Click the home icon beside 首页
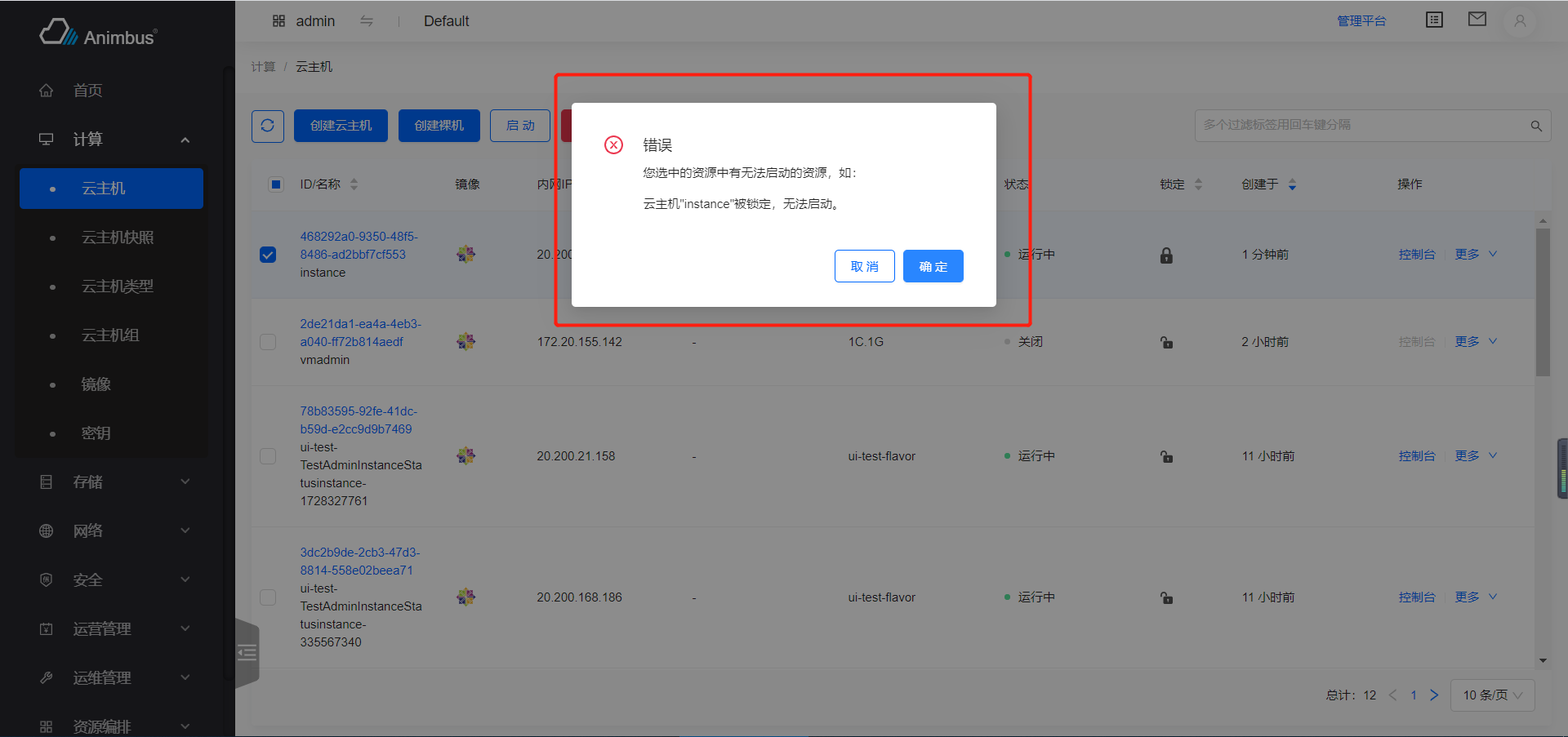 (x=46, y=90)
